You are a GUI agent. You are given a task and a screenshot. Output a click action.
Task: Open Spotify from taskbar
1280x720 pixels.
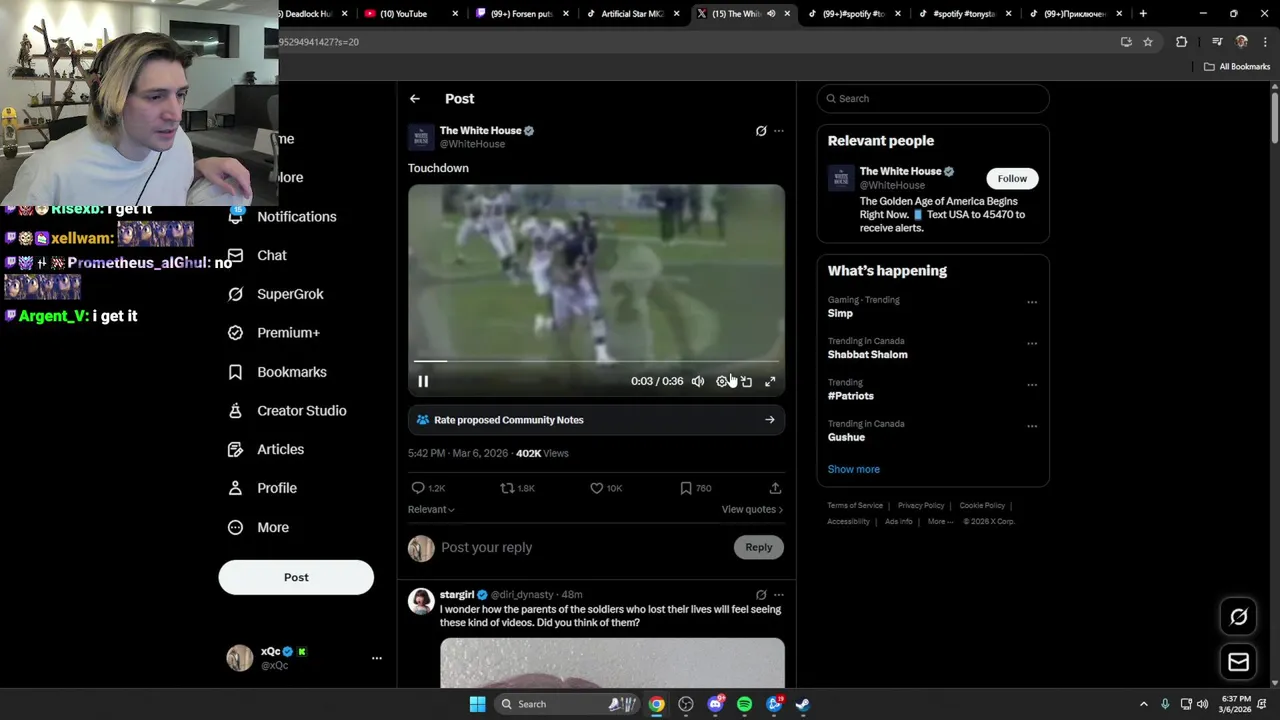744,704
